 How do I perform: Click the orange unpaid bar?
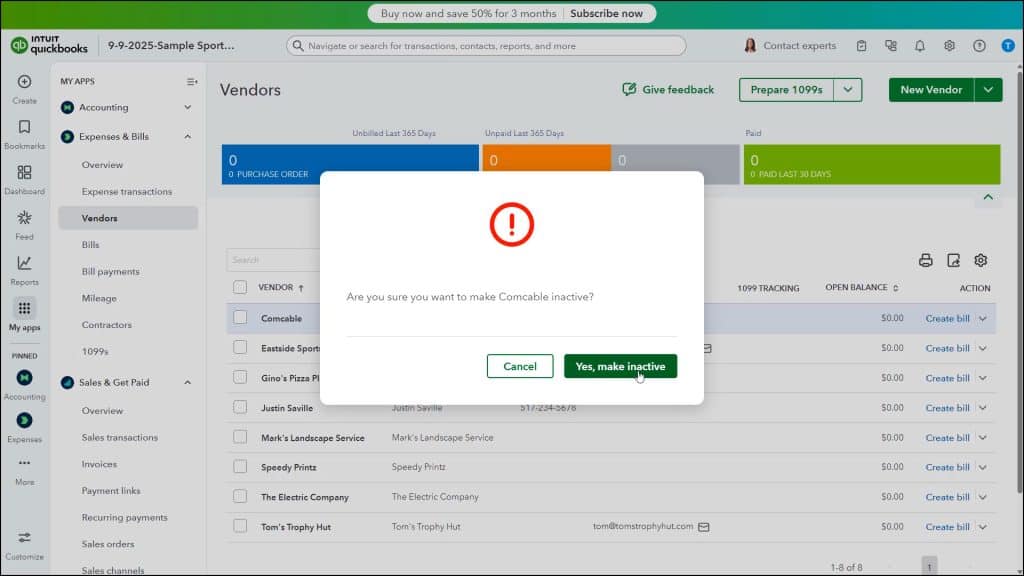click(547, 165)
